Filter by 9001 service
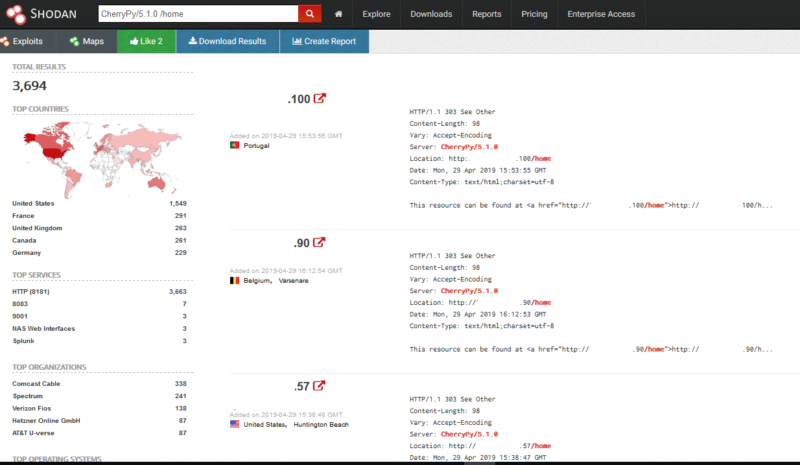The height and width of the screenshot is (465, 800). [20, 316]
